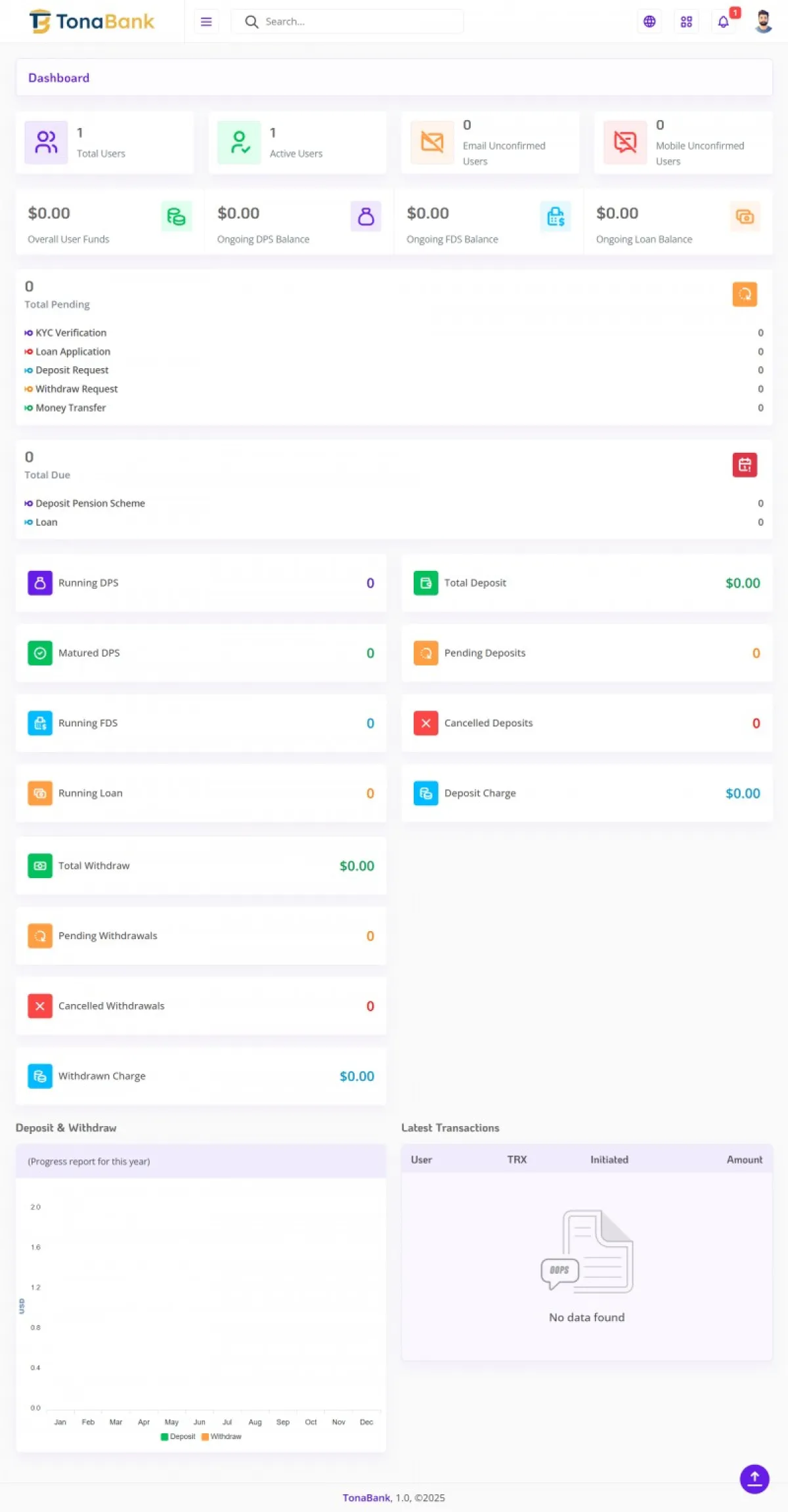The image size is (788, 1512).
Task: Click the Running DPS purple icon
Action: pyautogui.click(x=40, y=583)
